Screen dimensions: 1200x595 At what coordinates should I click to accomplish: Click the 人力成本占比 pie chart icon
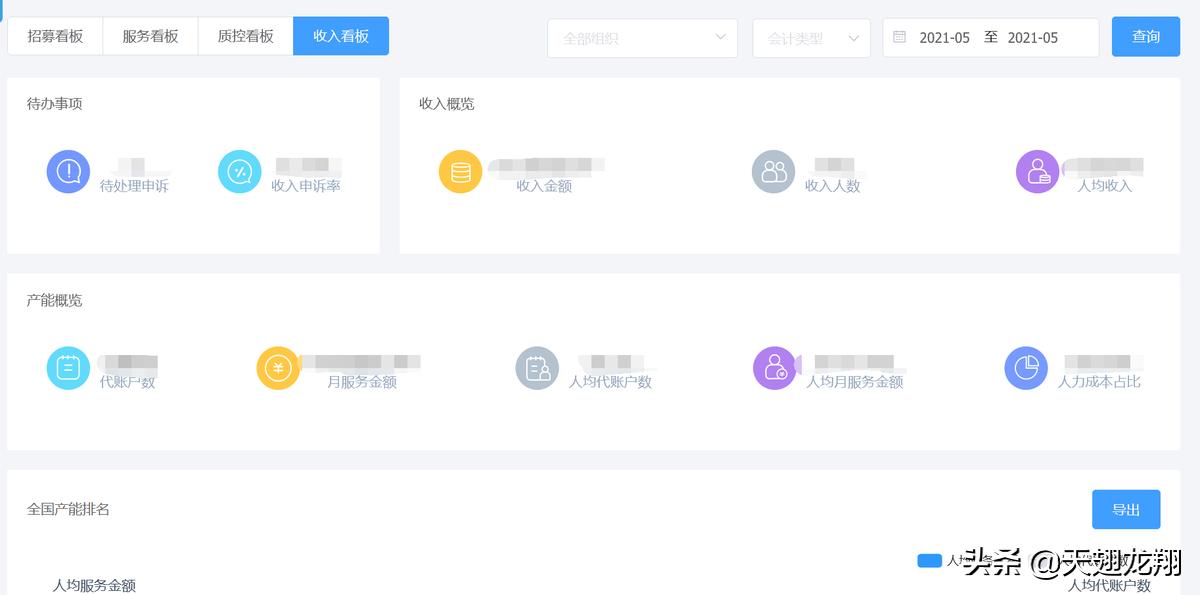click(1026, 367)
